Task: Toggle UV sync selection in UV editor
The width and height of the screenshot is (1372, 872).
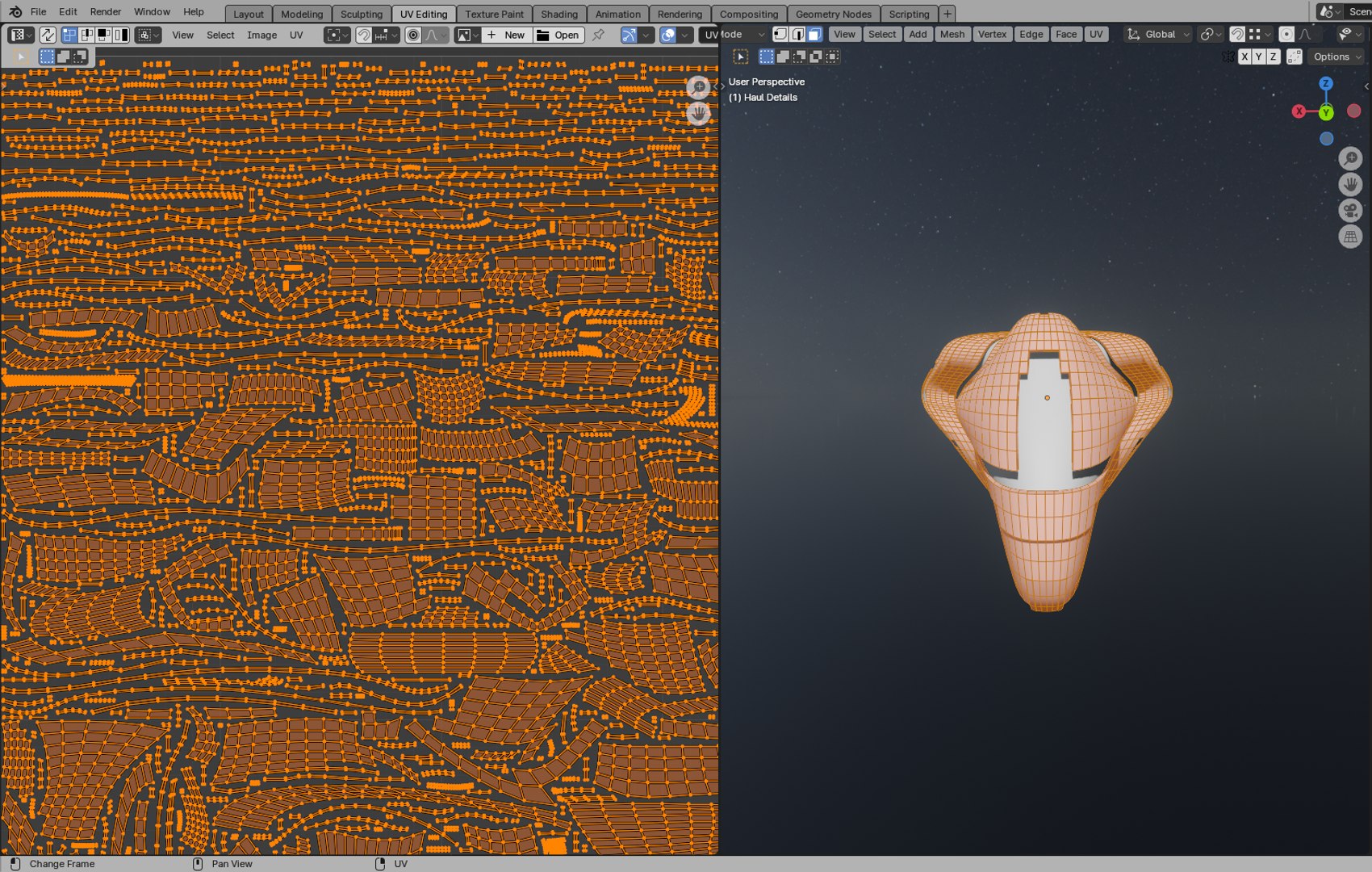Action: (x=48, y=35)
